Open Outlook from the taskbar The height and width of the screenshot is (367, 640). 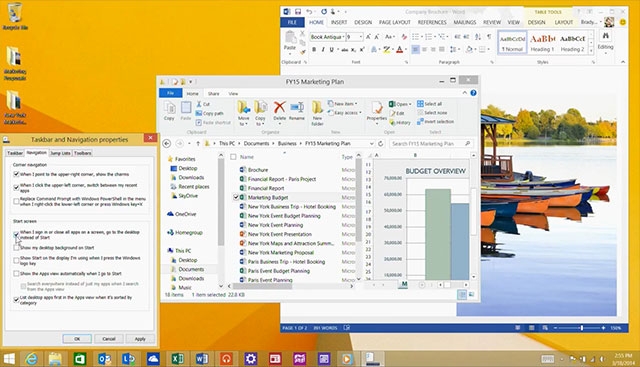(x=104, y=359)
